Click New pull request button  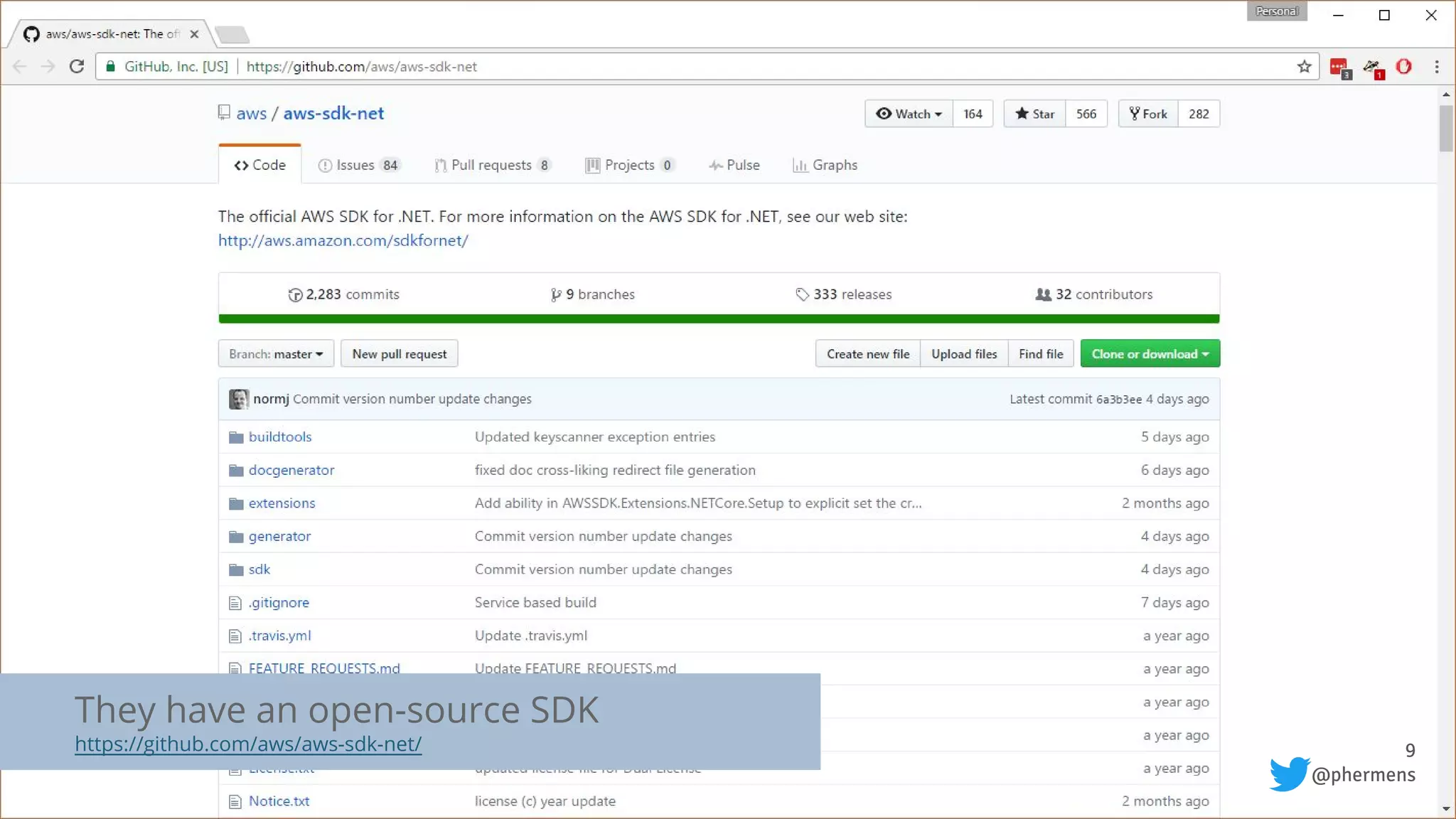pyautogui.click(x=400, y=354)
